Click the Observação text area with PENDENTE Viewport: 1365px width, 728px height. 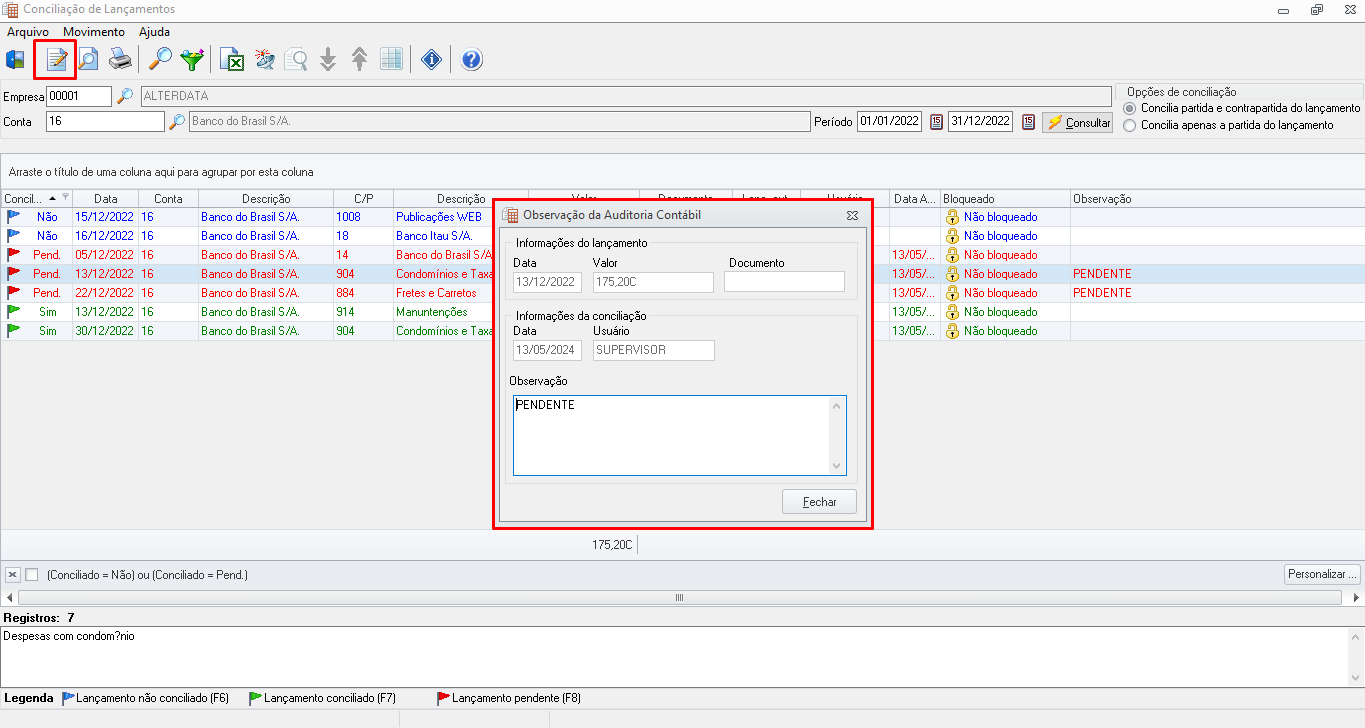pyautogui.click(x=679, y=435)
